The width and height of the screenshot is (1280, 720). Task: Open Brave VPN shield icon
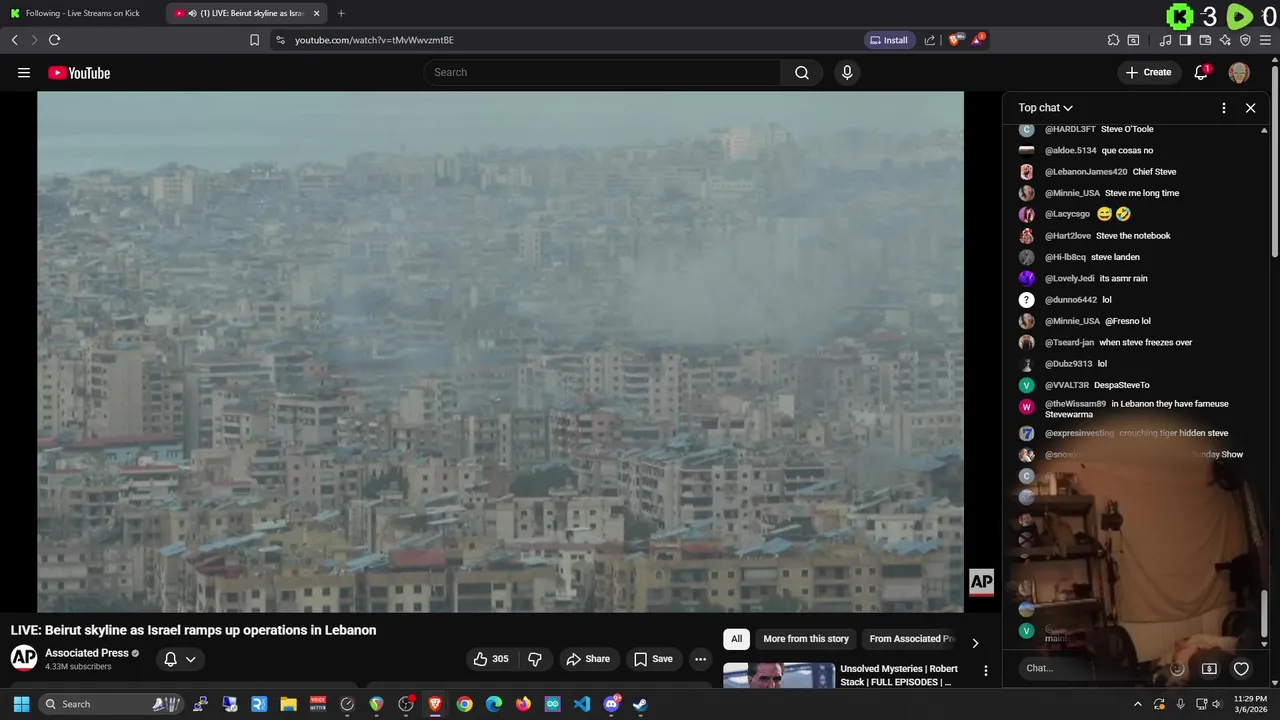(1245, 40)
